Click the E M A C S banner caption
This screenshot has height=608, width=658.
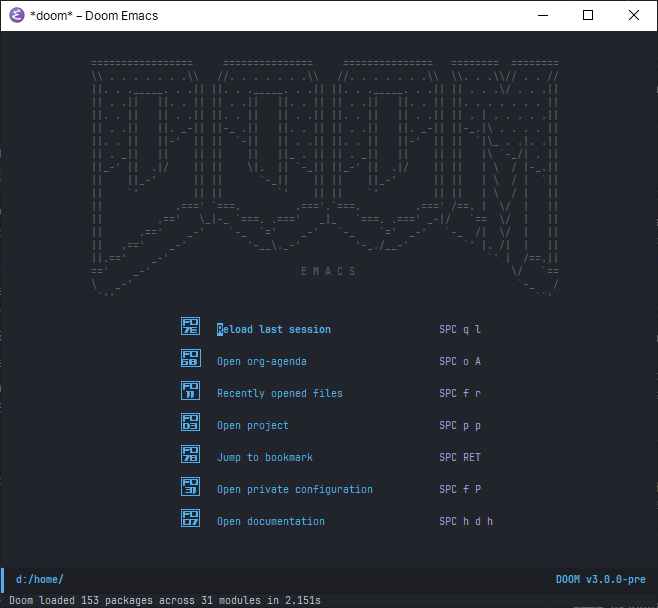coord(328,271)
